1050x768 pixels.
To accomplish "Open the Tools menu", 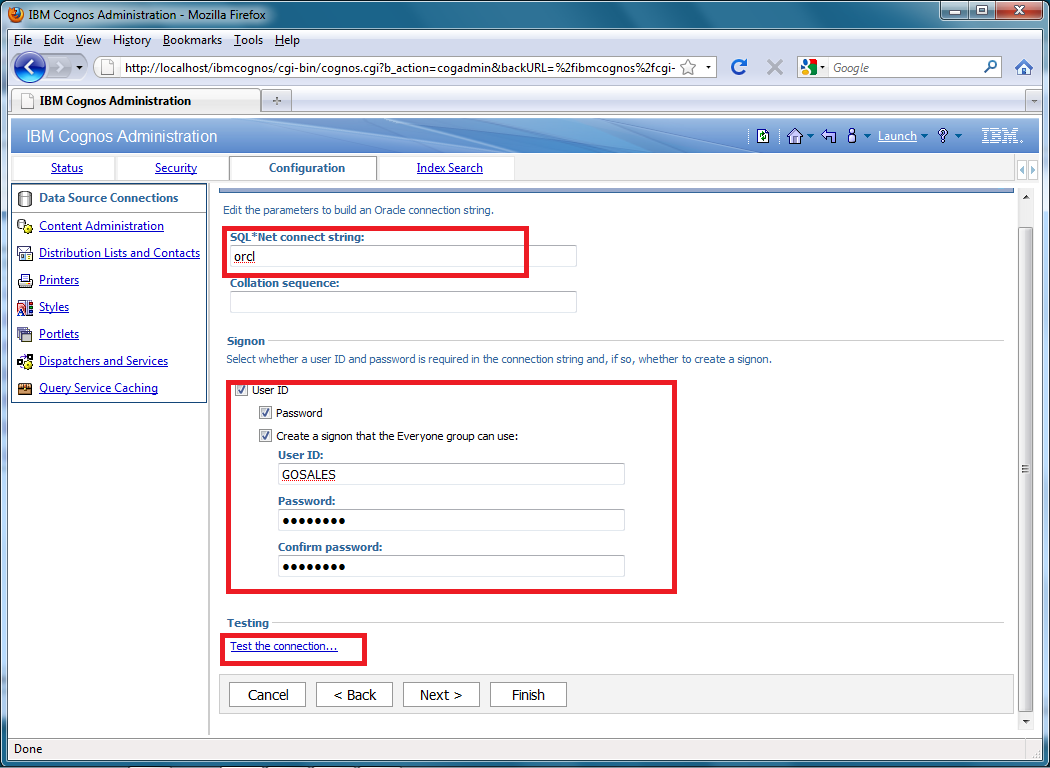I will (248, 40).
